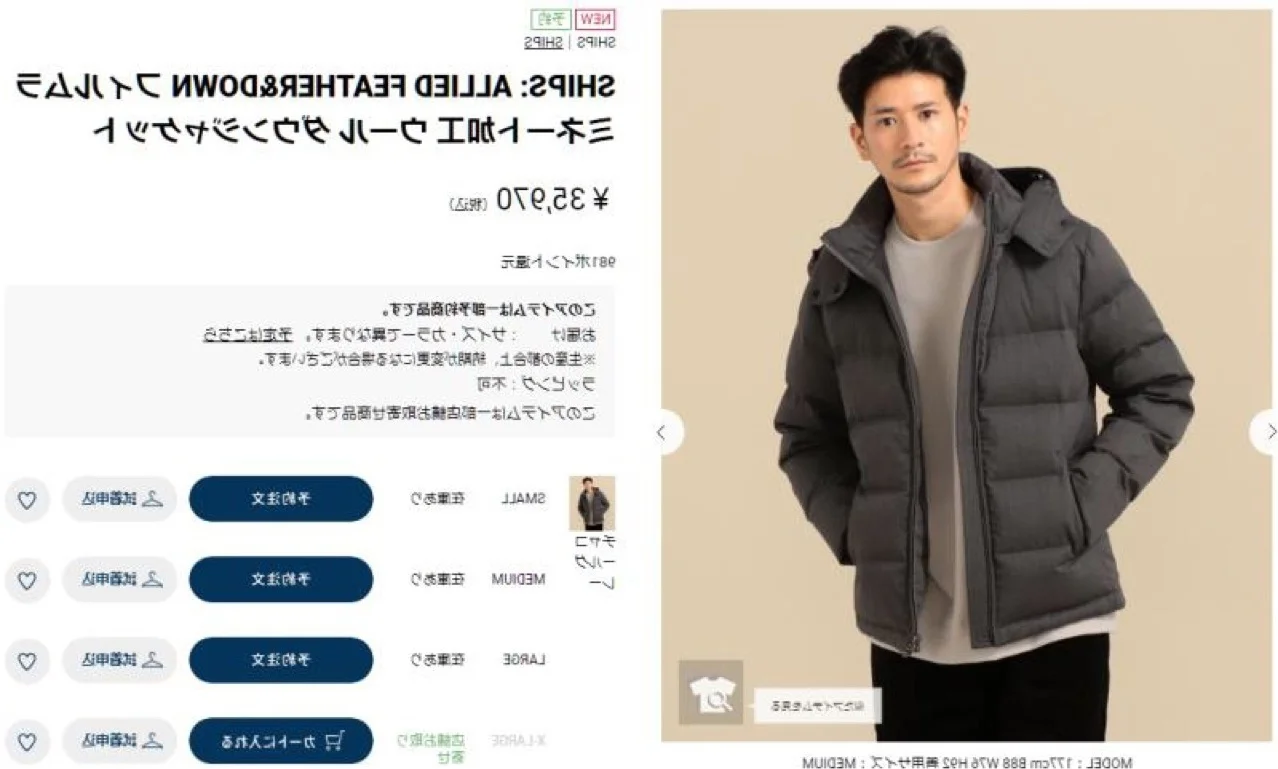Add X-LARGE to cart via cart button
The width and height of the screenshot is (1278, 769).
(x=281, y=742)
